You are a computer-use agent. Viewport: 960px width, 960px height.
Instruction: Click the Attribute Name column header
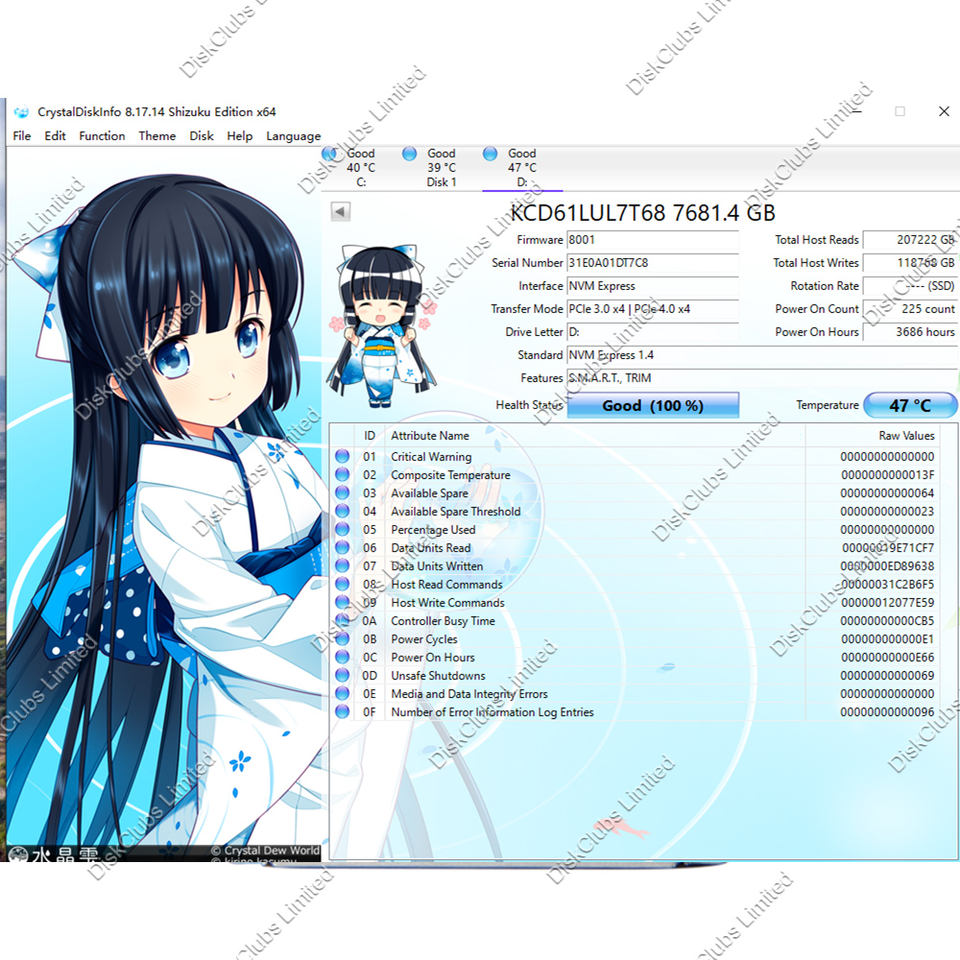pos(595,435)
